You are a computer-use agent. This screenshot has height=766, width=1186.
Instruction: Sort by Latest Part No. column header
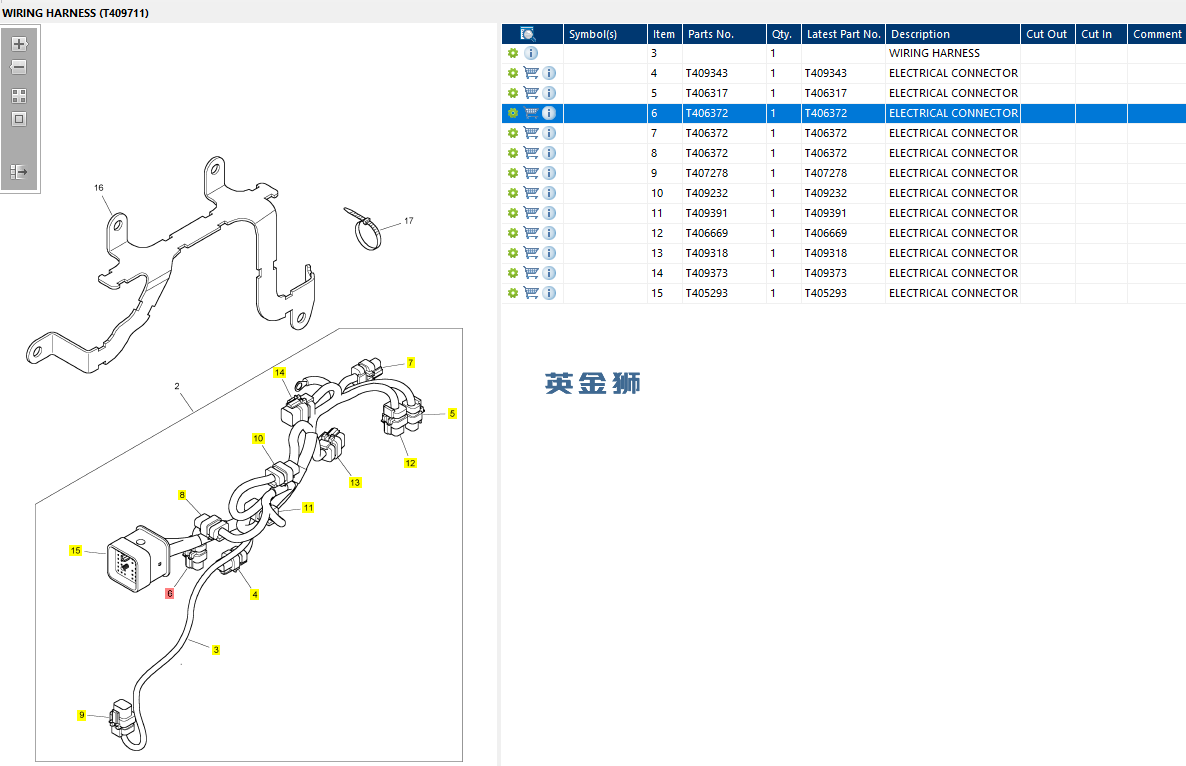tap(843, 34)
